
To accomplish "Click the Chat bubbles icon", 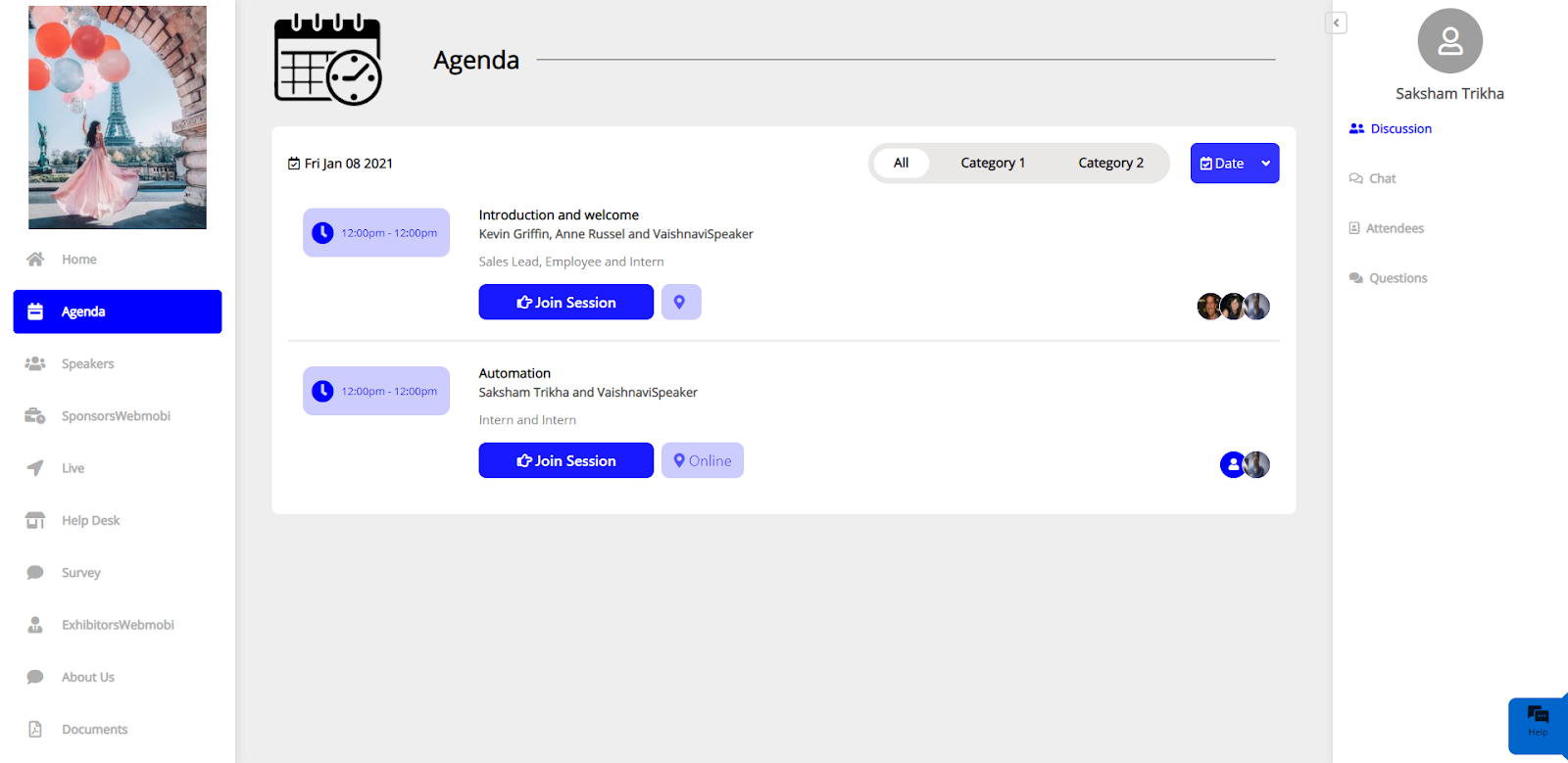I will (1356, 178).
